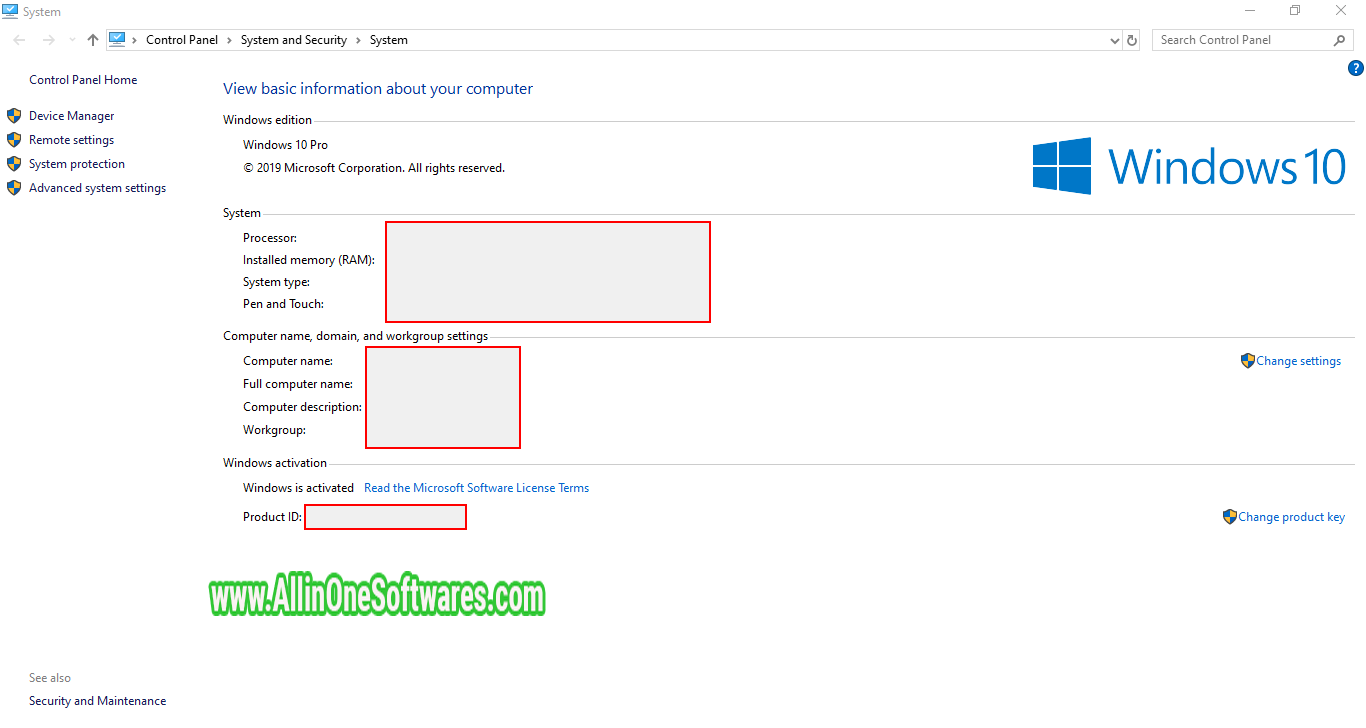
Task: Click the Windows 10 Pro text
Action: (285, 145)
